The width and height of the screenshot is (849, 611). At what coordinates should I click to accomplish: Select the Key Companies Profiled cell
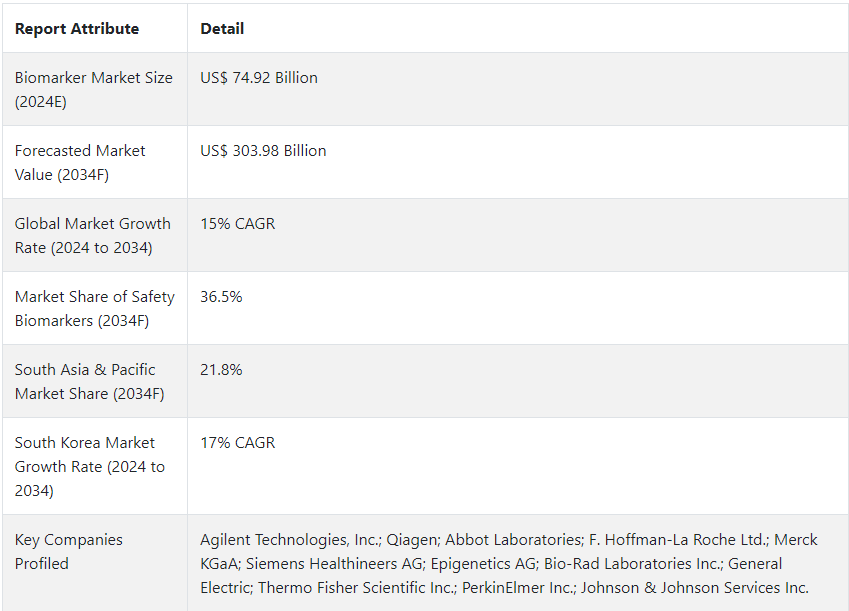[69, 551]
